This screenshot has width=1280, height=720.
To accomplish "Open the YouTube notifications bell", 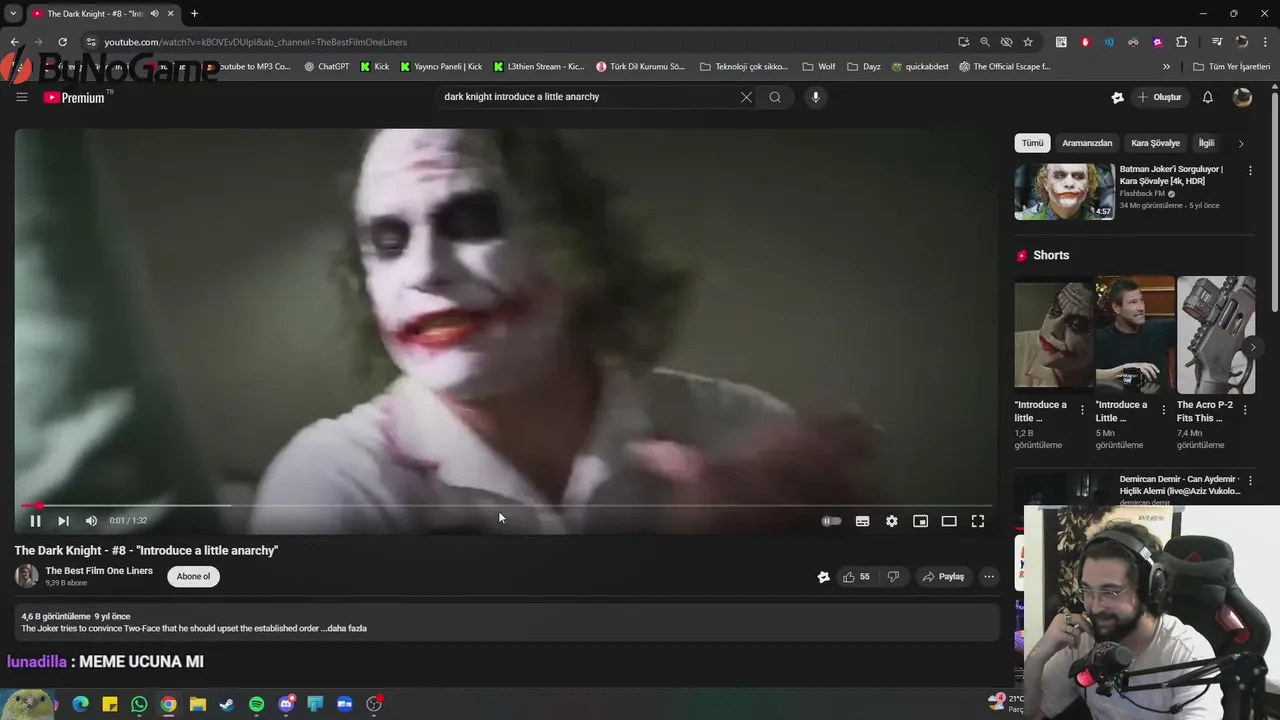I will tap(1207, 97).
